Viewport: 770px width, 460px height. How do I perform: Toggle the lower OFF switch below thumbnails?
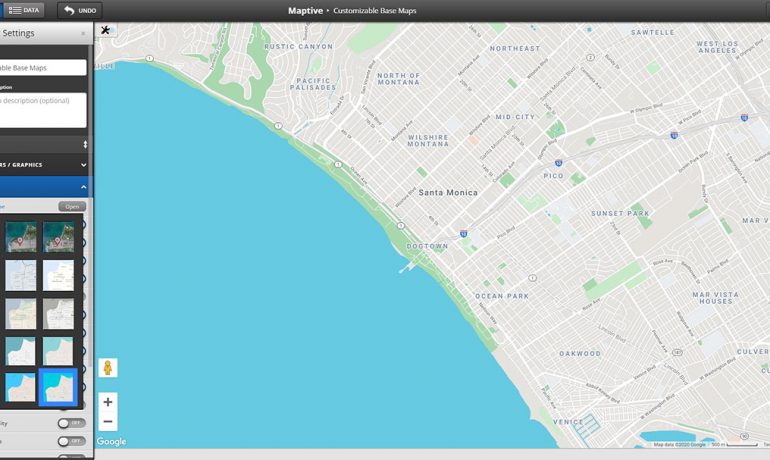(72, 441)
